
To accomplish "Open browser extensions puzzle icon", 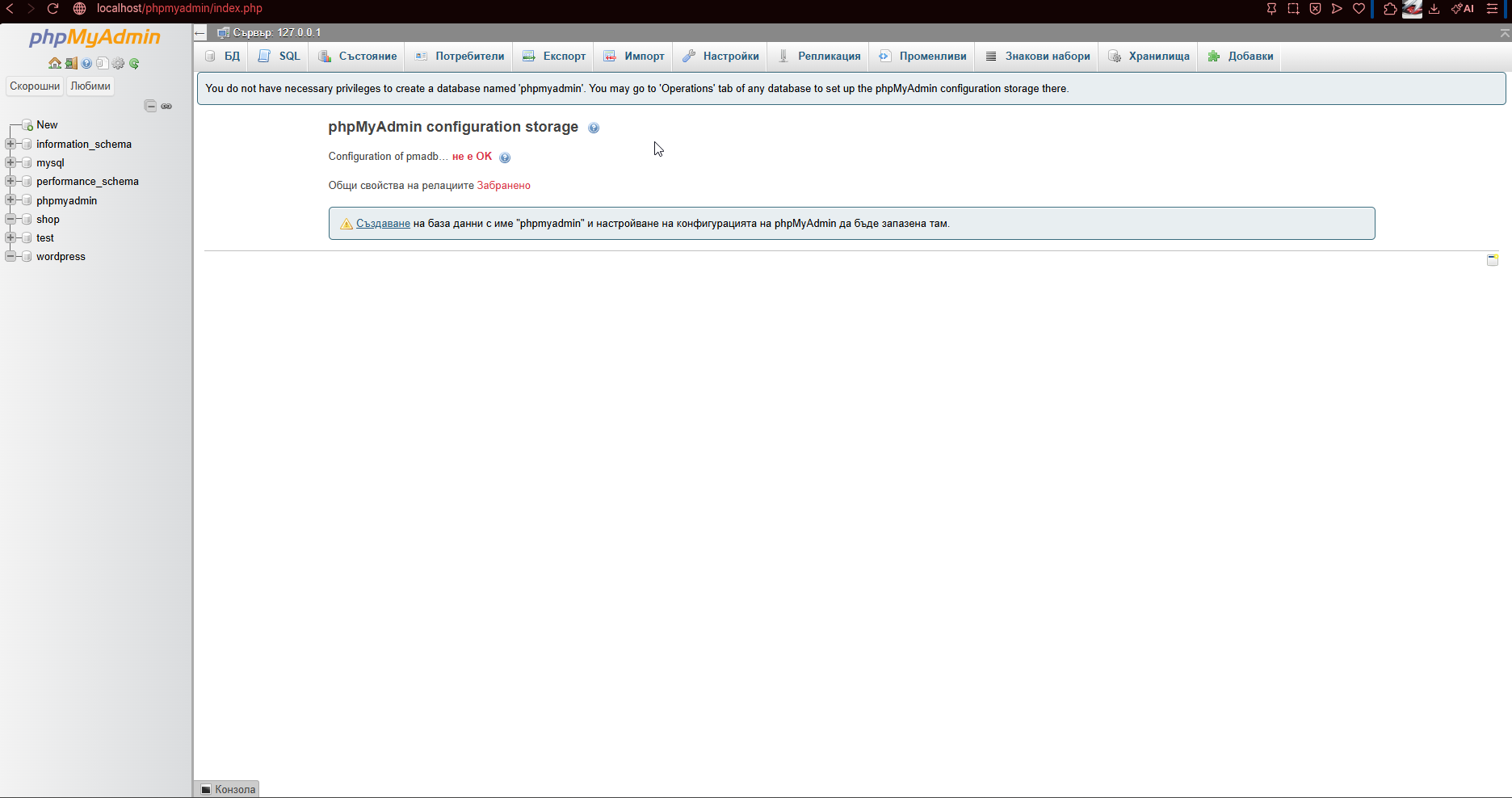I will coord(1390,9).
